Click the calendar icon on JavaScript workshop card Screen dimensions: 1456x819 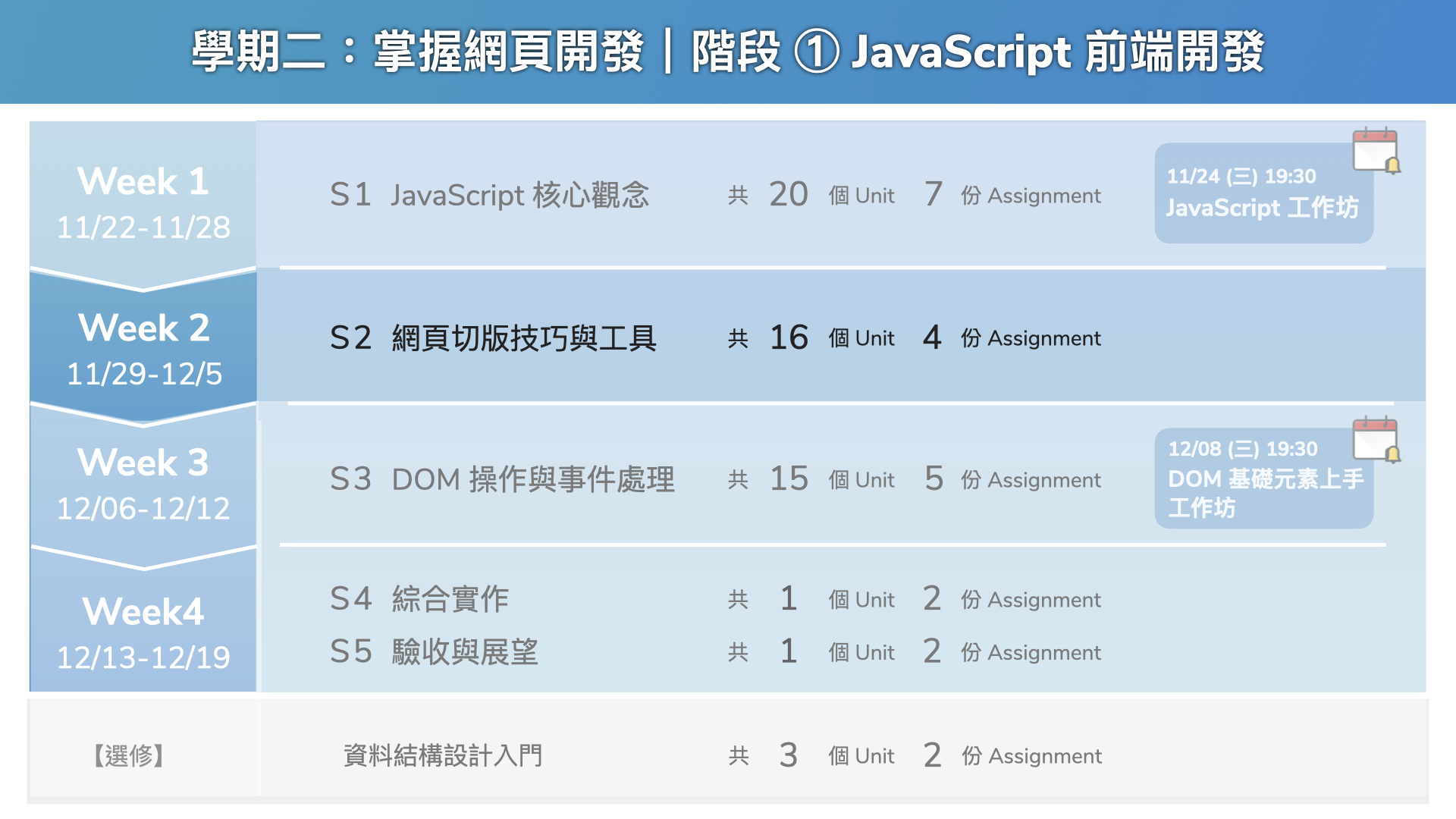click(1376, 150)
